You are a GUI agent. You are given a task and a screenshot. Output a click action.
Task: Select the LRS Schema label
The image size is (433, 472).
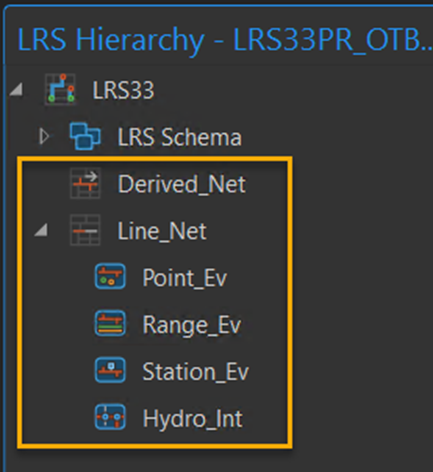[179, 137]
